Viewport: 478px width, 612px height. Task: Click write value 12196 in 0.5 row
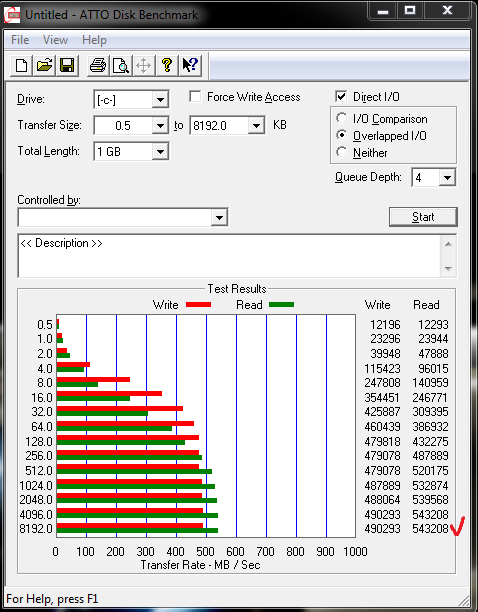tap(385, 325)
